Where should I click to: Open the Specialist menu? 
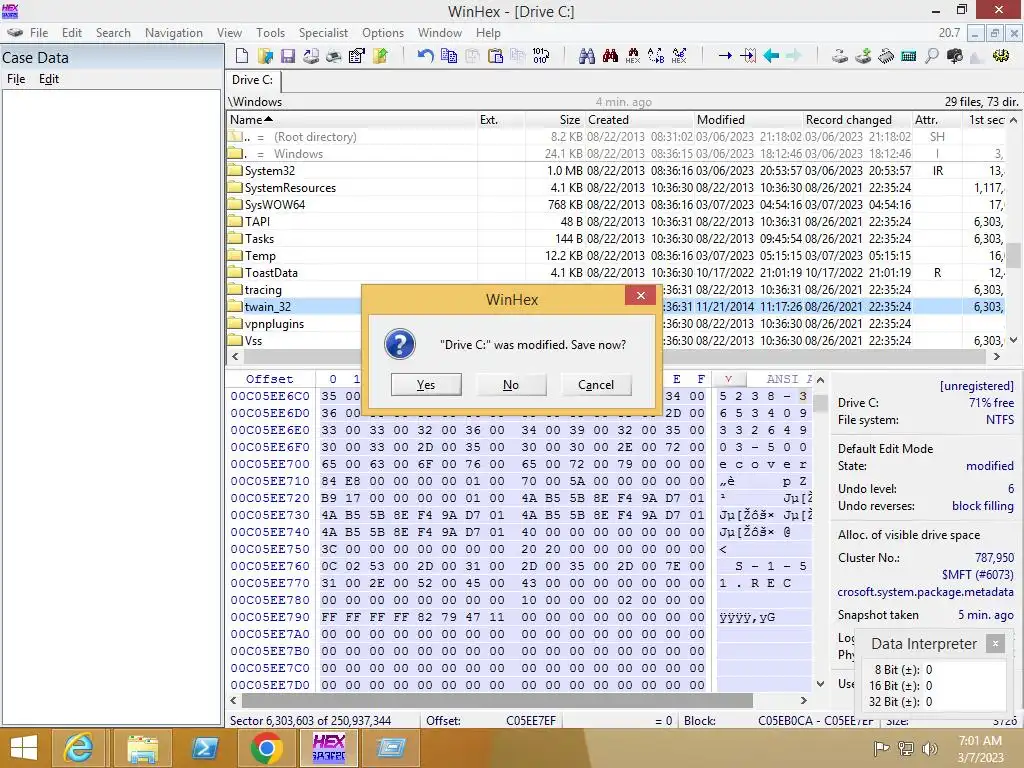click(x=323, y=33)
